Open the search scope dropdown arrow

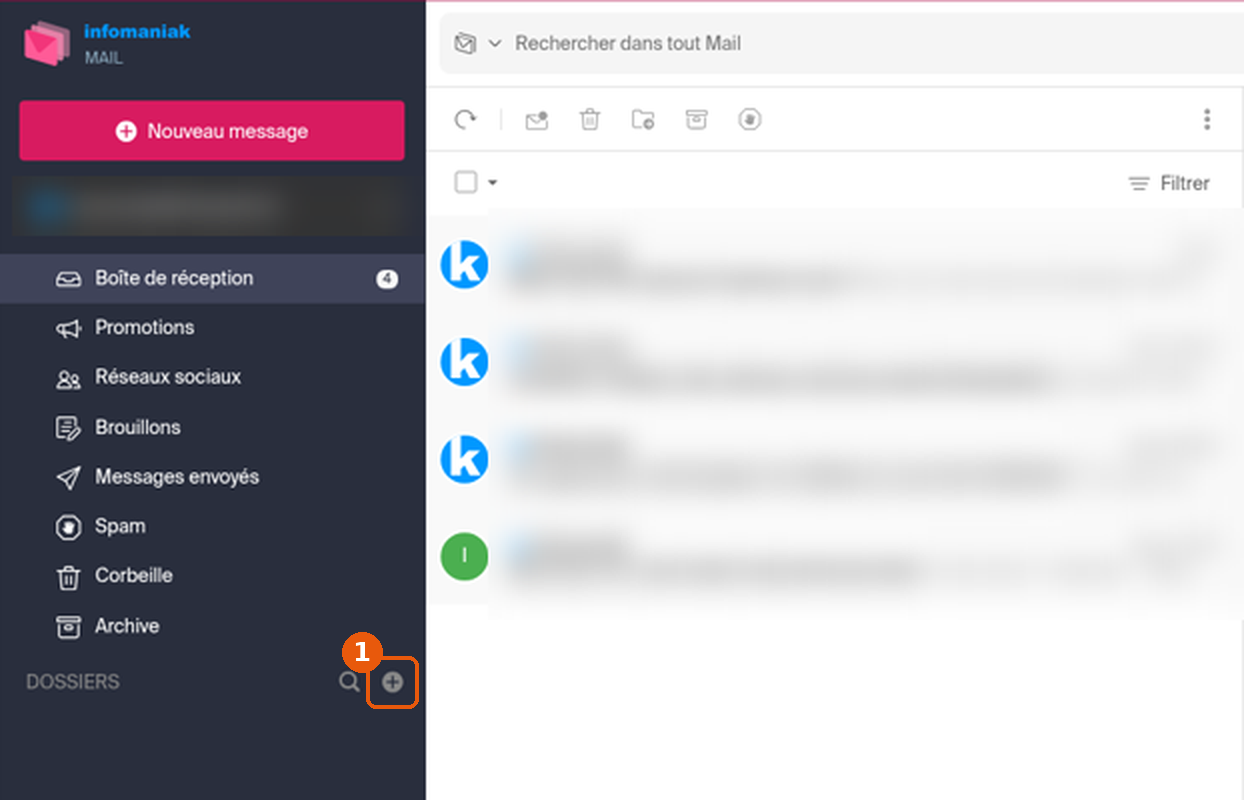tap(494, 44)
